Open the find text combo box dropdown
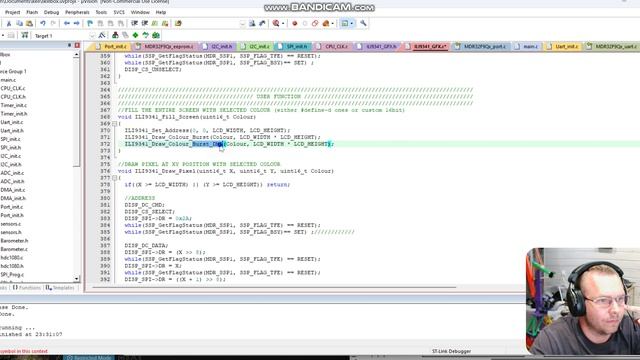This screenshot has width=640, height=360. (x=242, y=24)
